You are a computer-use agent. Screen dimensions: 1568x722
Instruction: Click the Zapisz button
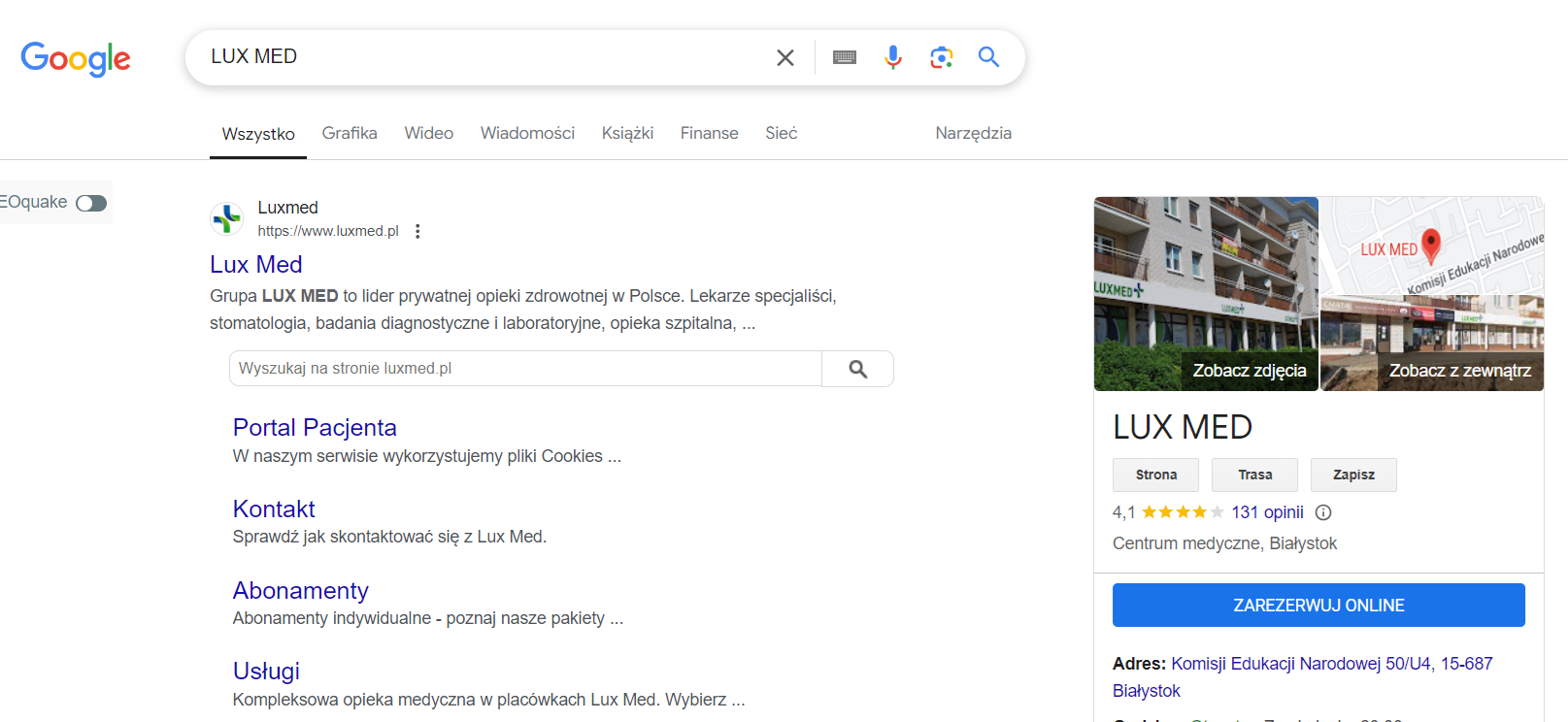click(1353, 475)
